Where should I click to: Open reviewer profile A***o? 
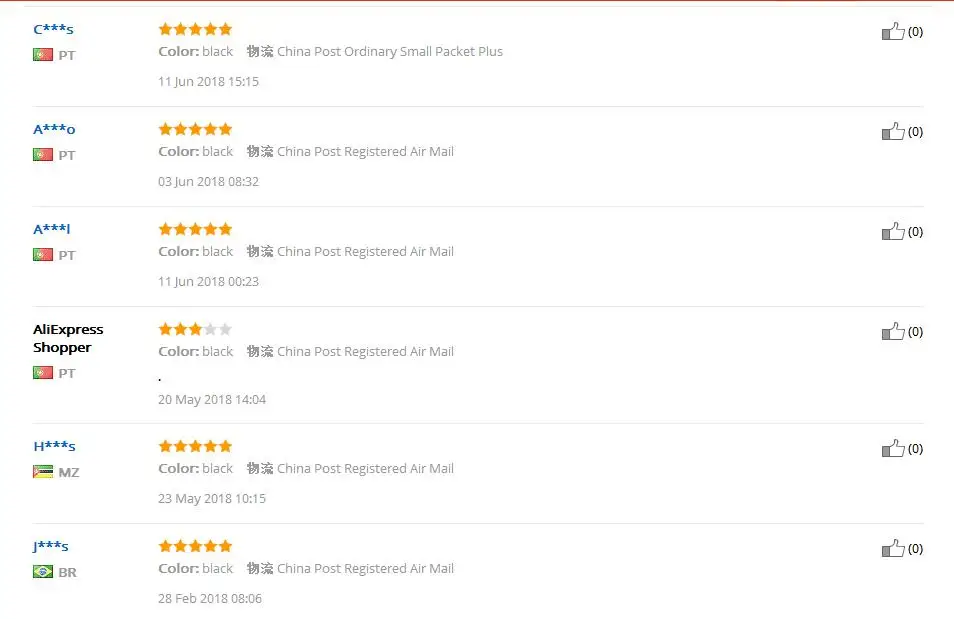click(54, 129)
